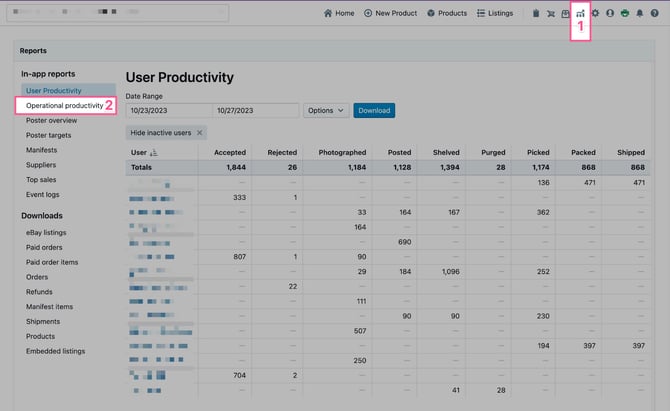Open the Home menu item
This screenshot has height=411, width=670.
coord(338,14)
